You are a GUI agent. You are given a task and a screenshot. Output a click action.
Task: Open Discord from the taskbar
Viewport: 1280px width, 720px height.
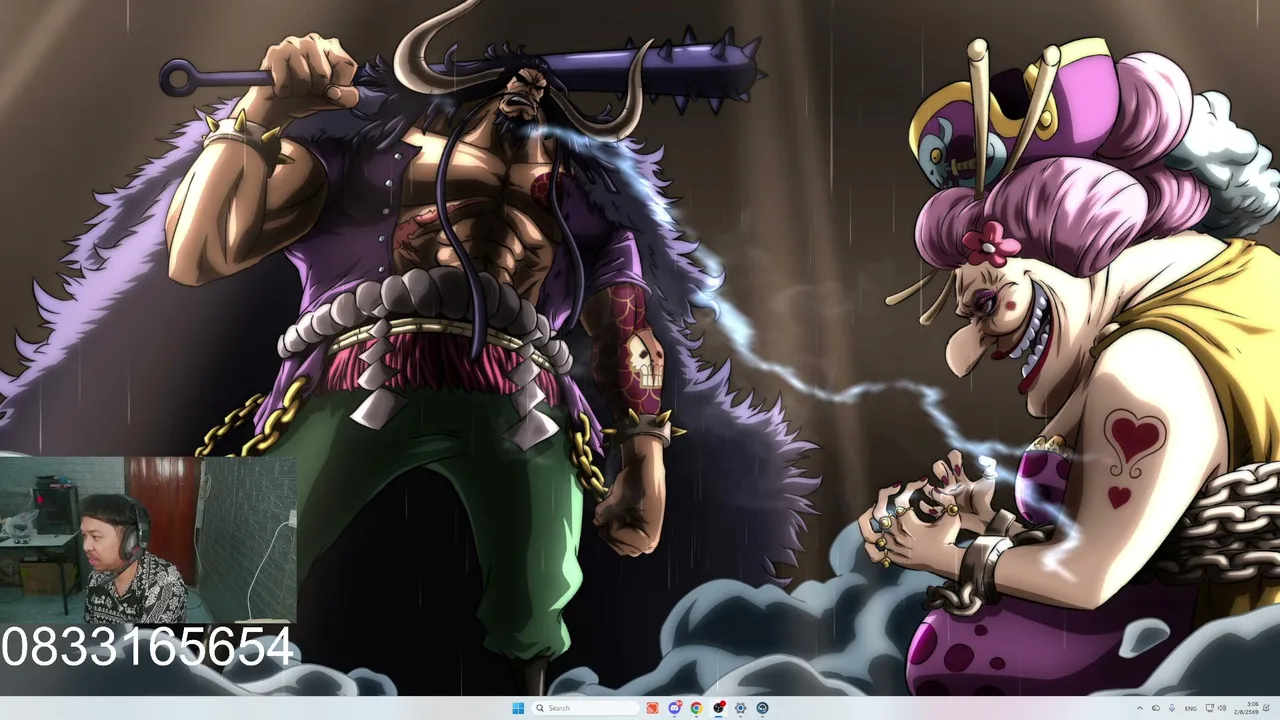tap(675, 708)
